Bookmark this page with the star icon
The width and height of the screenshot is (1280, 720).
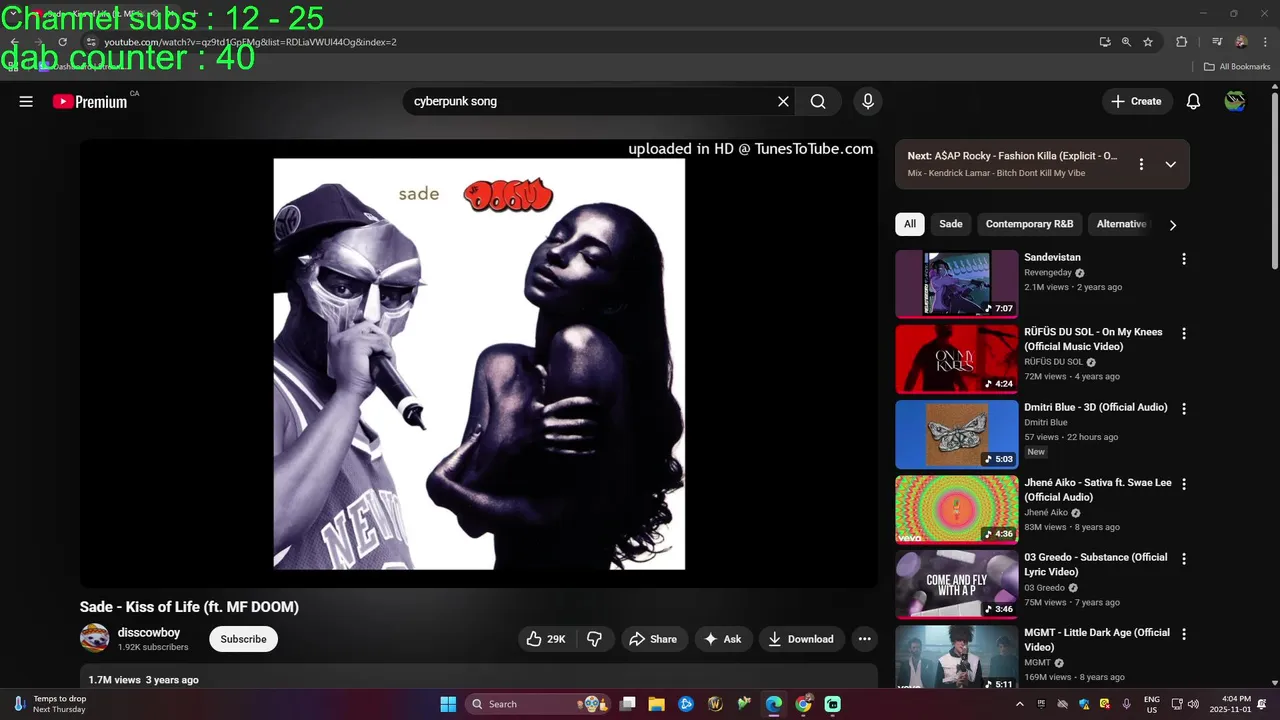(1148, 42)
